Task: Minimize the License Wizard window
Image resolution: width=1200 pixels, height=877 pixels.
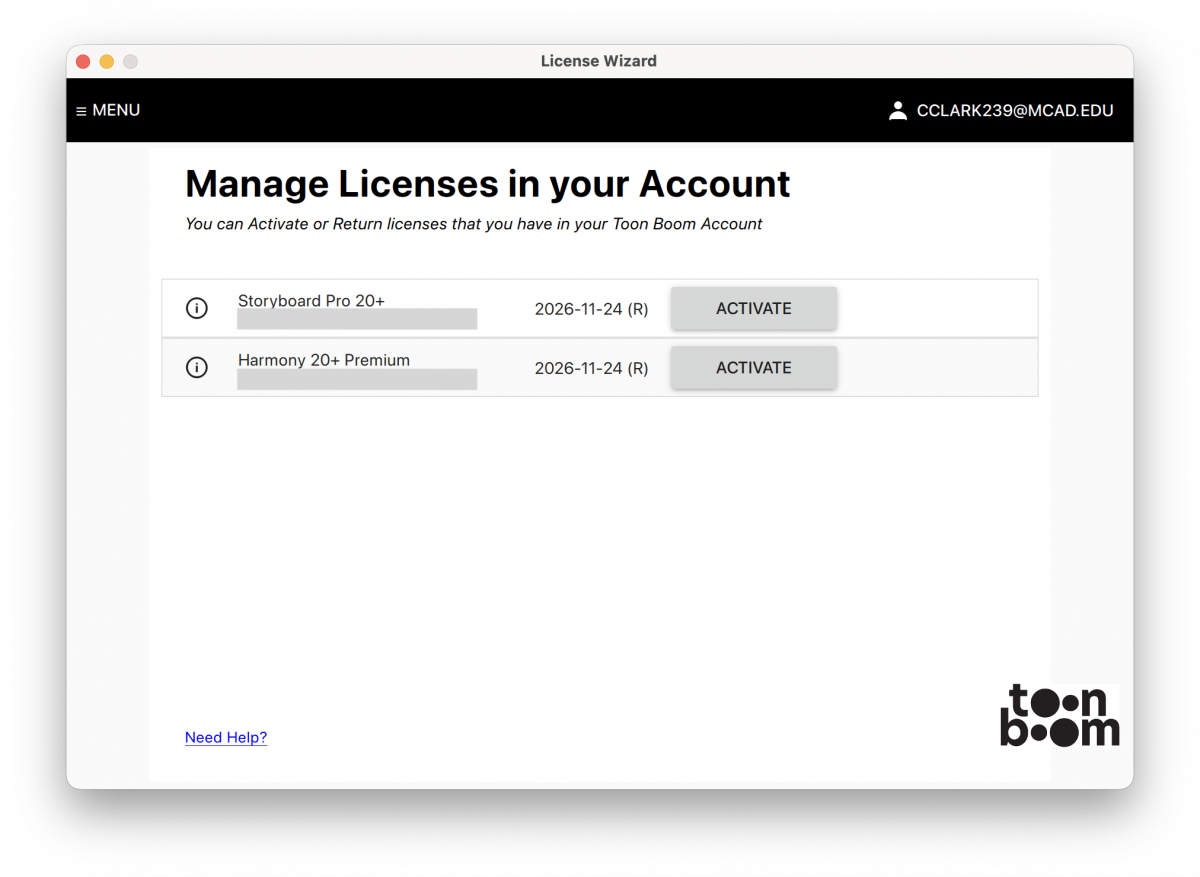Action: (107, 62)
